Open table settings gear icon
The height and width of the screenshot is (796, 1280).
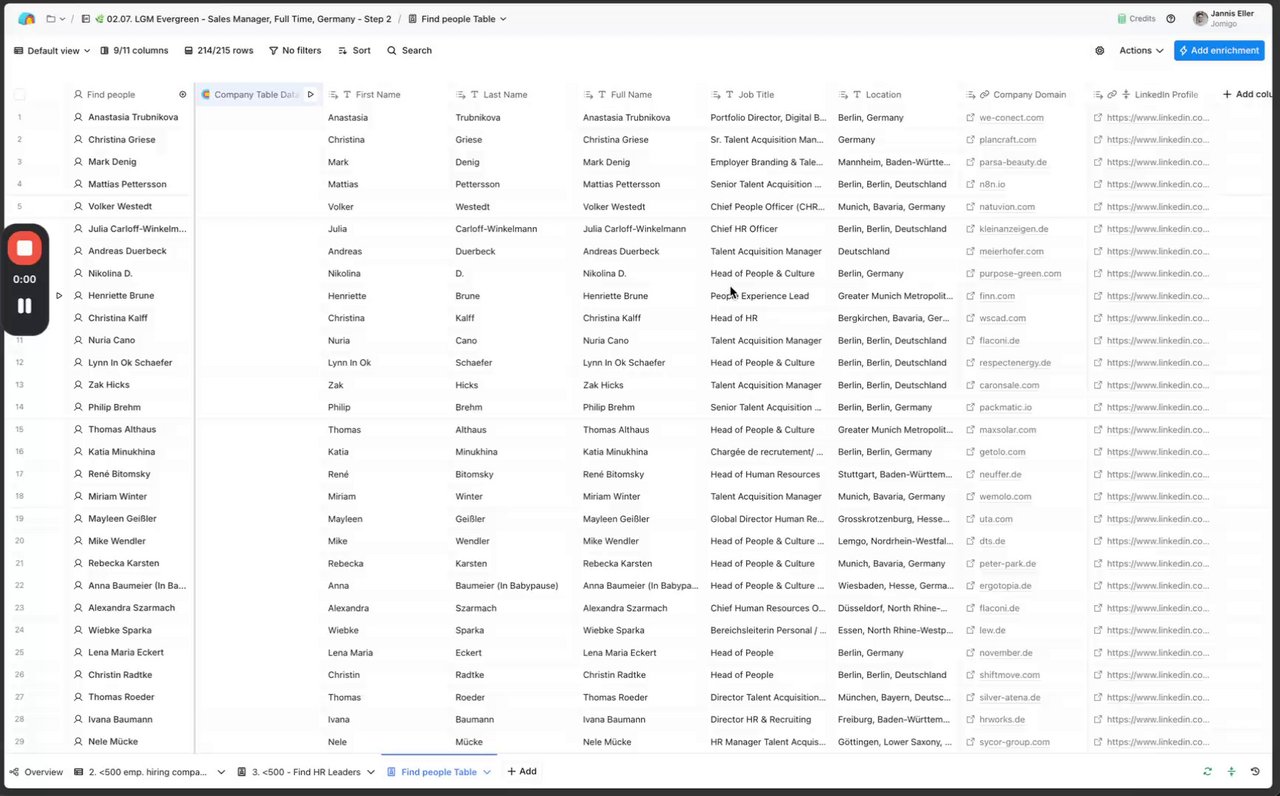pyautogui.click(x=1100, y=50)
